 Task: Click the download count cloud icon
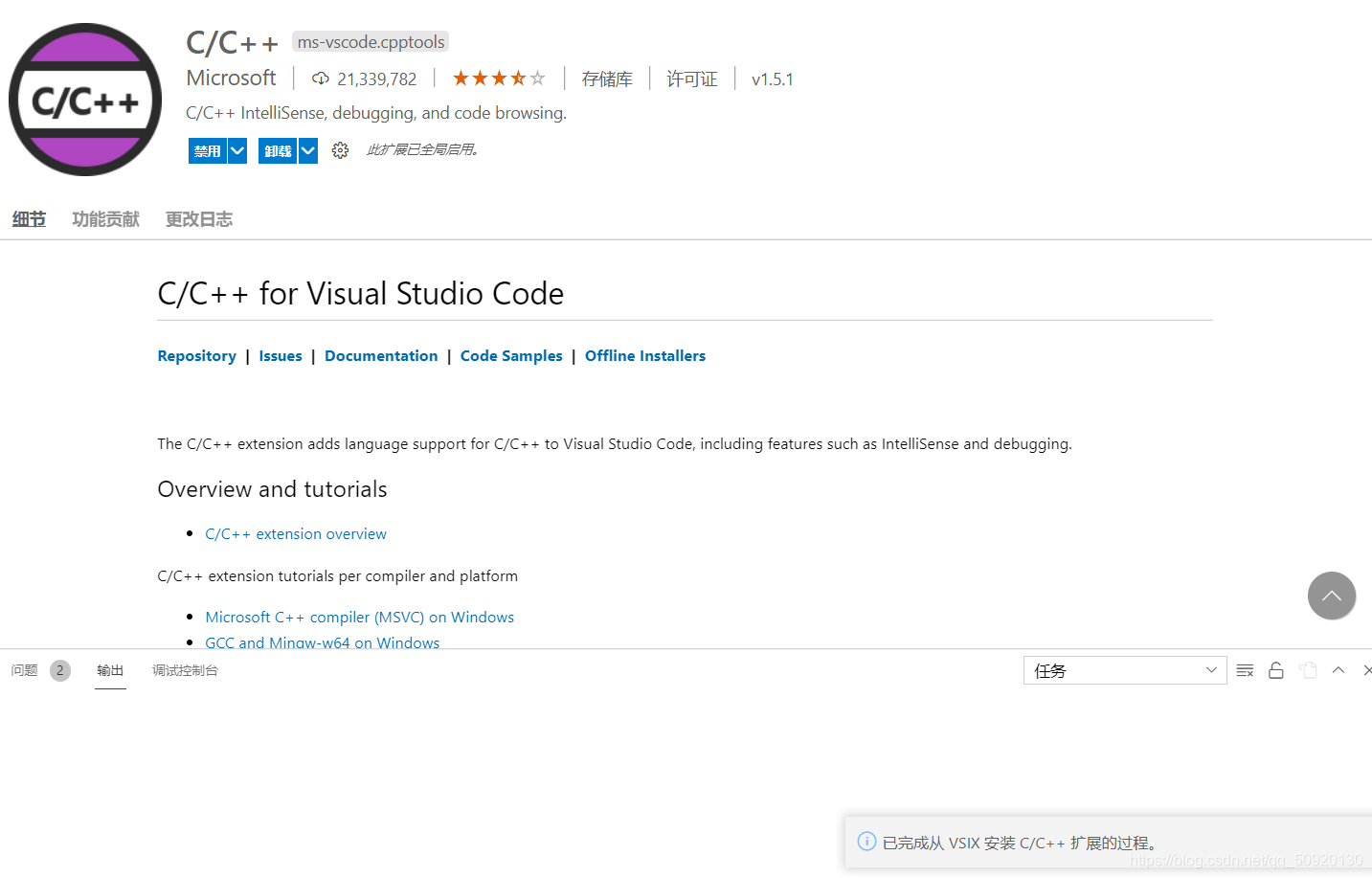tap(321, 79)
